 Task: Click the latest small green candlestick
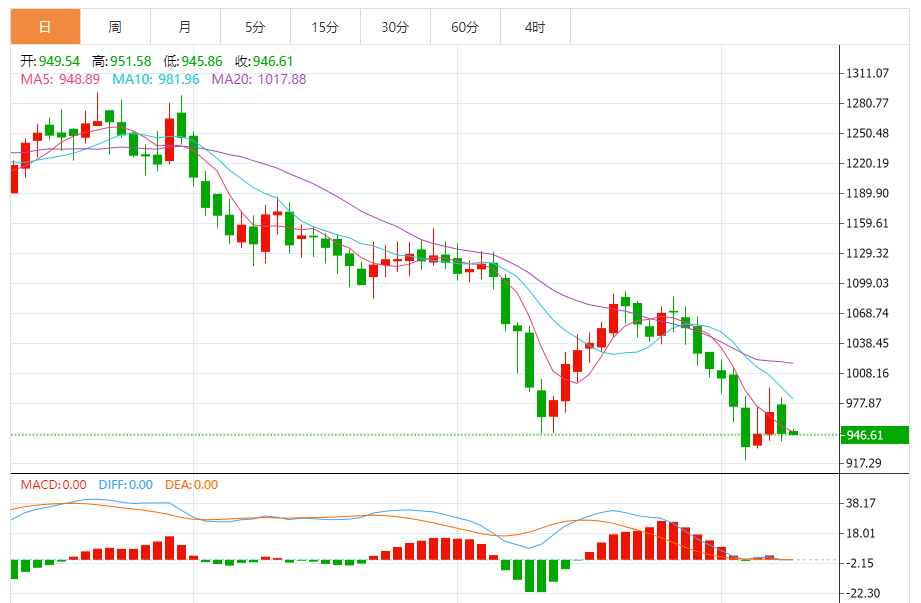[794, 433]
